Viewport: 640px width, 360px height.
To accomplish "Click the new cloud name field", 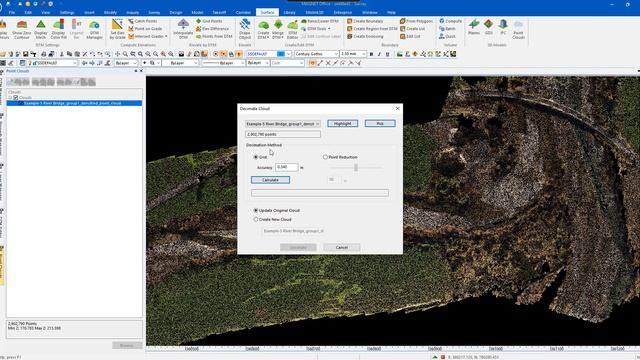I will coord(293,231).
